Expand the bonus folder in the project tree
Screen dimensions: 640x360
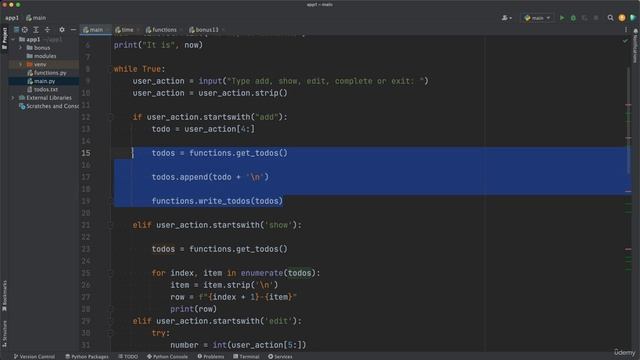(20, 48)
